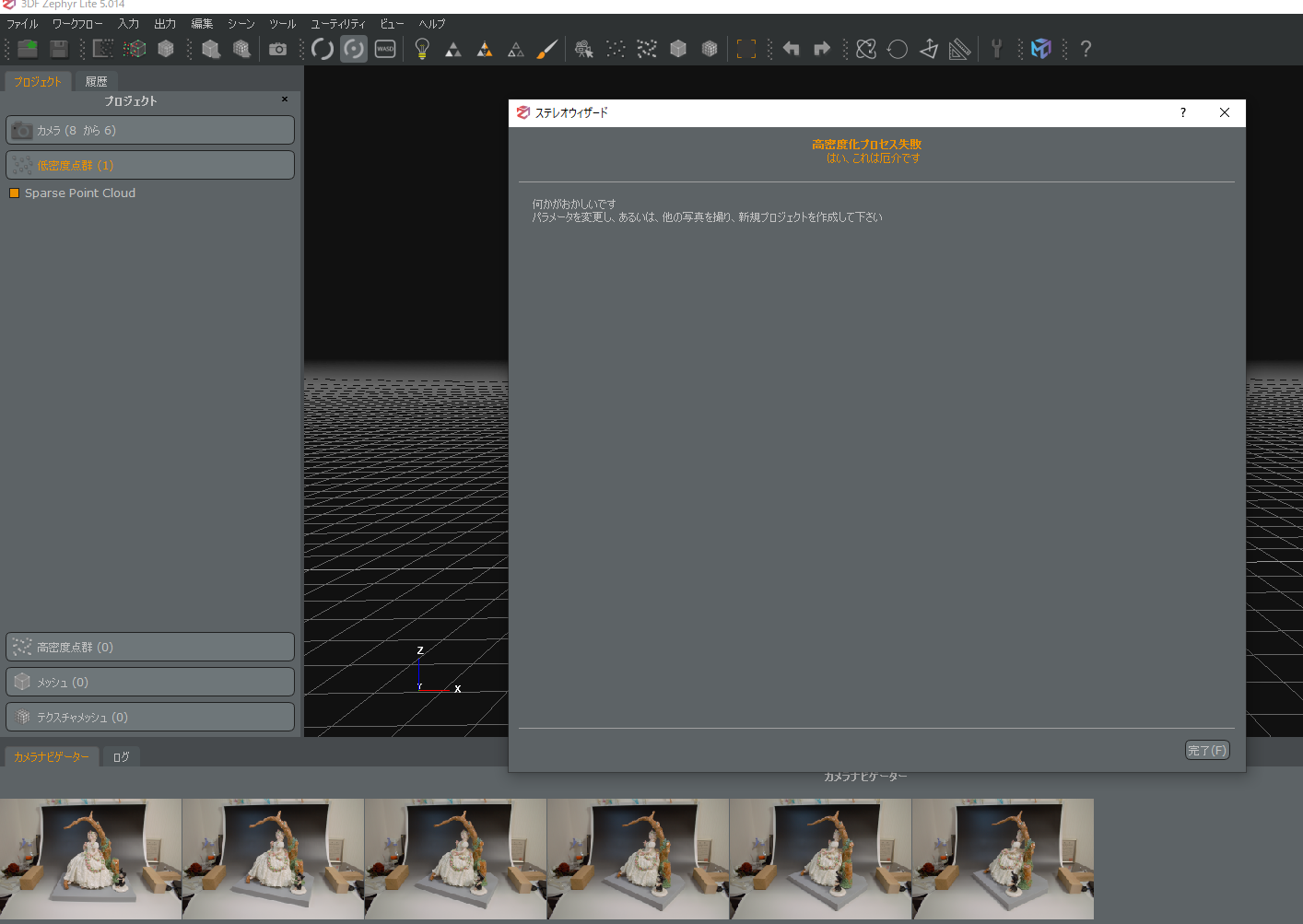Click the undo arrow icon
The image size is (1303, 924).
click(791, 49)
